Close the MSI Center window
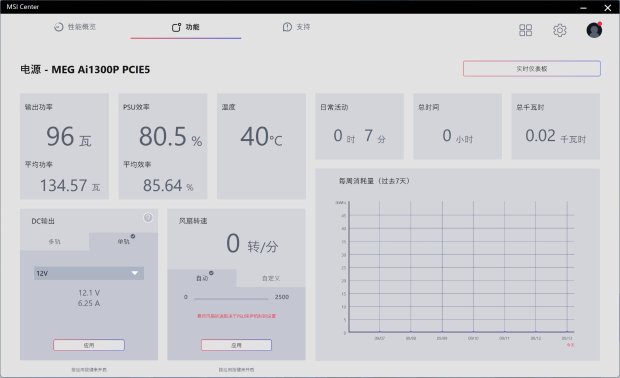 click(x=608, y=8)
